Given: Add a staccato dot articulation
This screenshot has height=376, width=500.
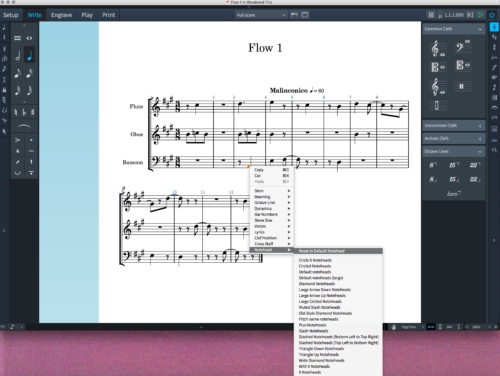Looking at the screenshot, I should tap(31, 140).
